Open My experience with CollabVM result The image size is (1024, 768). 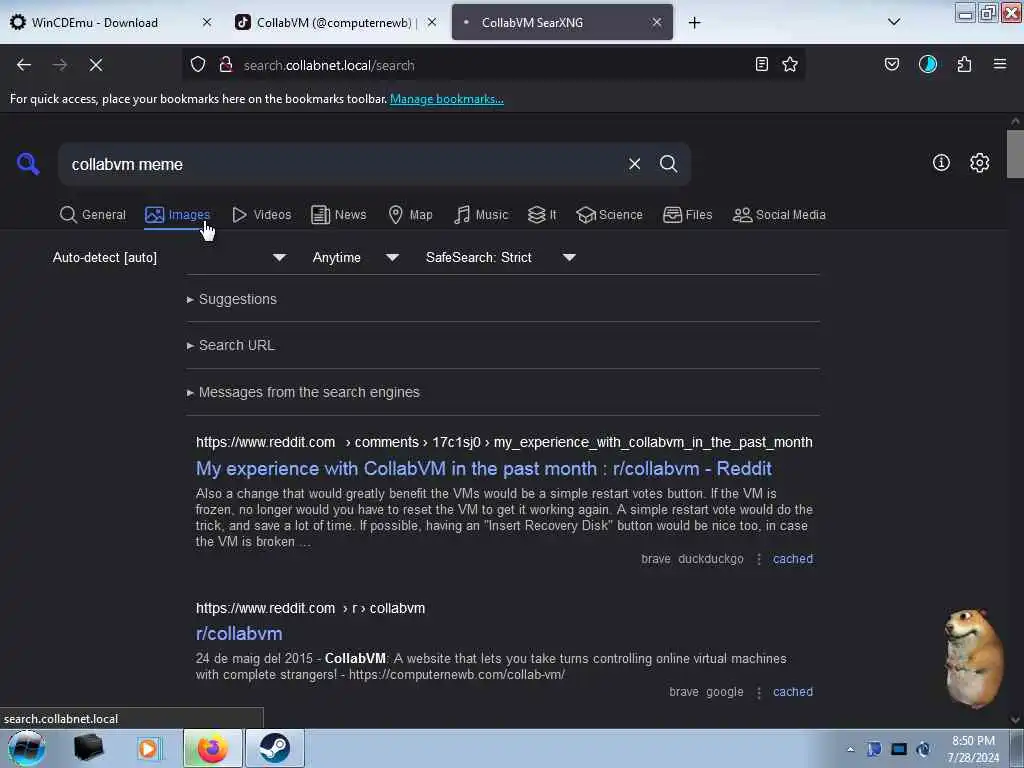click(484, 469)
